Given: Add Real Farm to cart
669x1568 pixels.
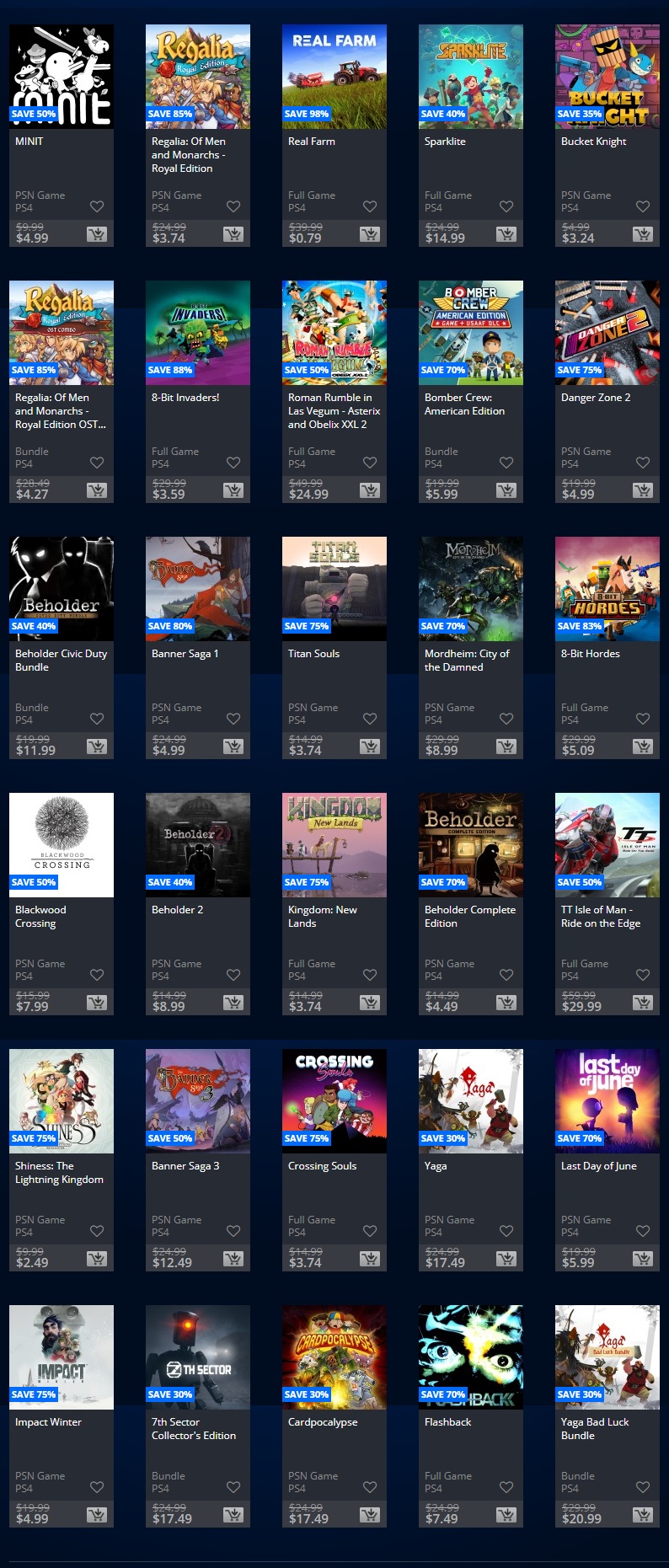Looking at the screenshot, I should tap(370, 234).
